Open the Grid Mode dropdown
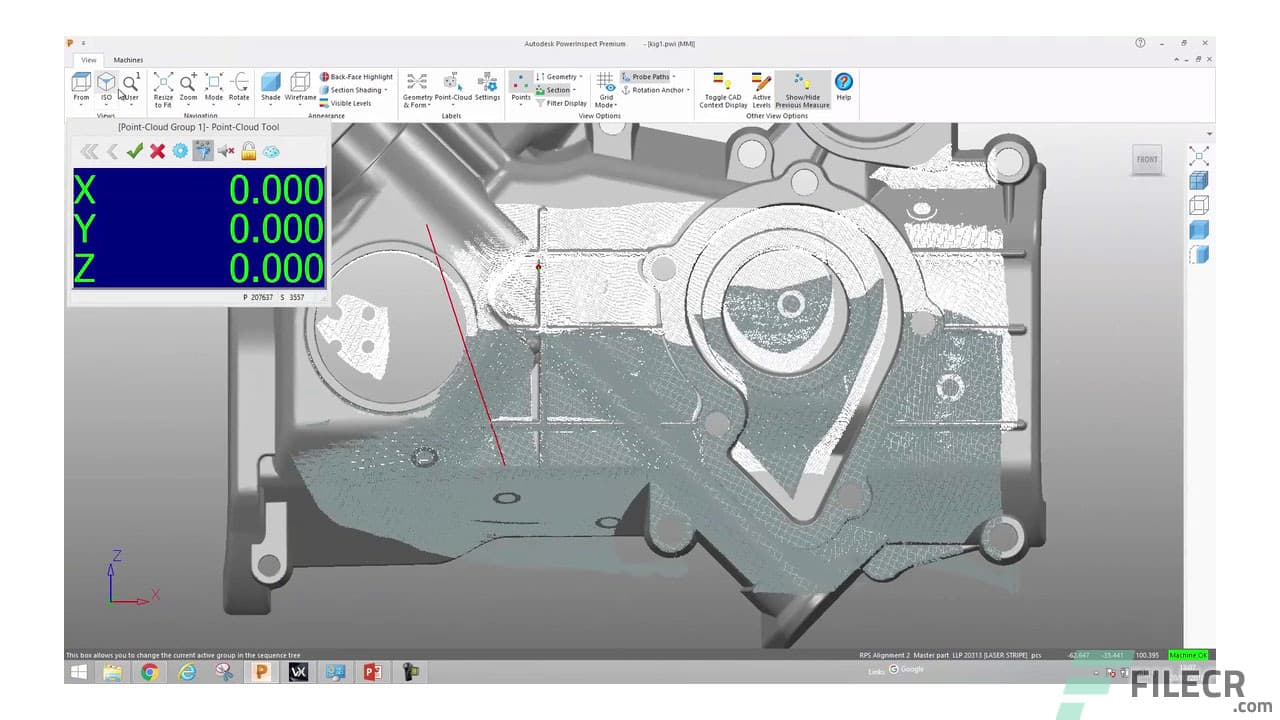Screen dimensions: 1280x720 pos(605,90)
